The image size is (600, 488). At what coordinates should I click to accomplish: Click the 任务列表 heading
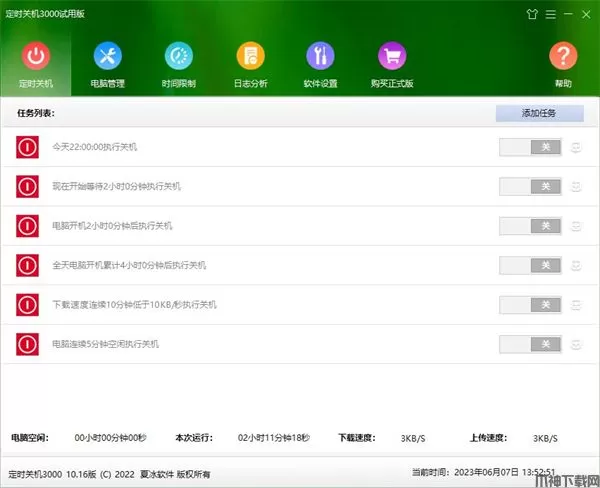point(36,113)
